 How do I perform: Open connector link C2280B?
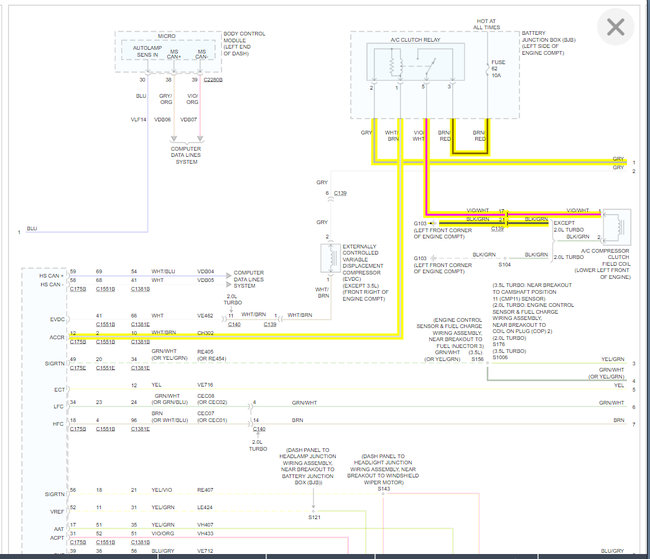[213, 80]
